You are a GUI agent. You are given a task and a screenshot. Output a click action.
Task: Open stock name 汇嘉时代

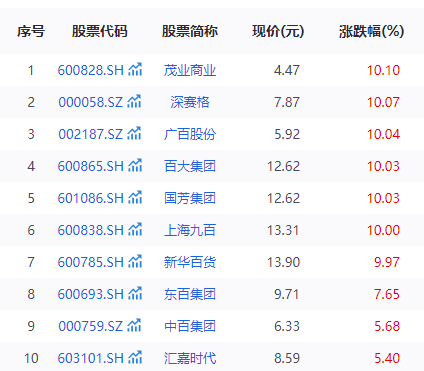coord(190,358)
